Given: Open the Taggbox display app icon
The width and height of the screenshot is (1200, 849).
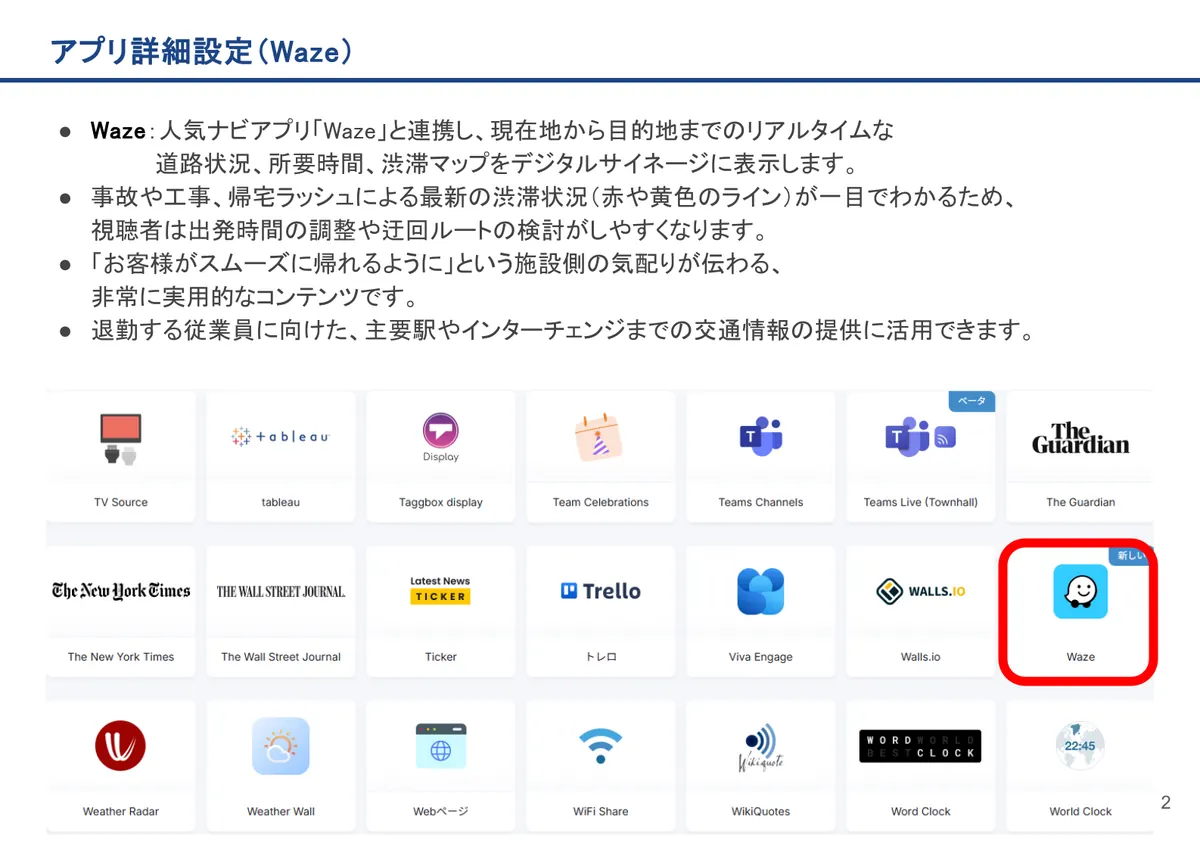Looking at the screenshot, I should tap(441, 438).
